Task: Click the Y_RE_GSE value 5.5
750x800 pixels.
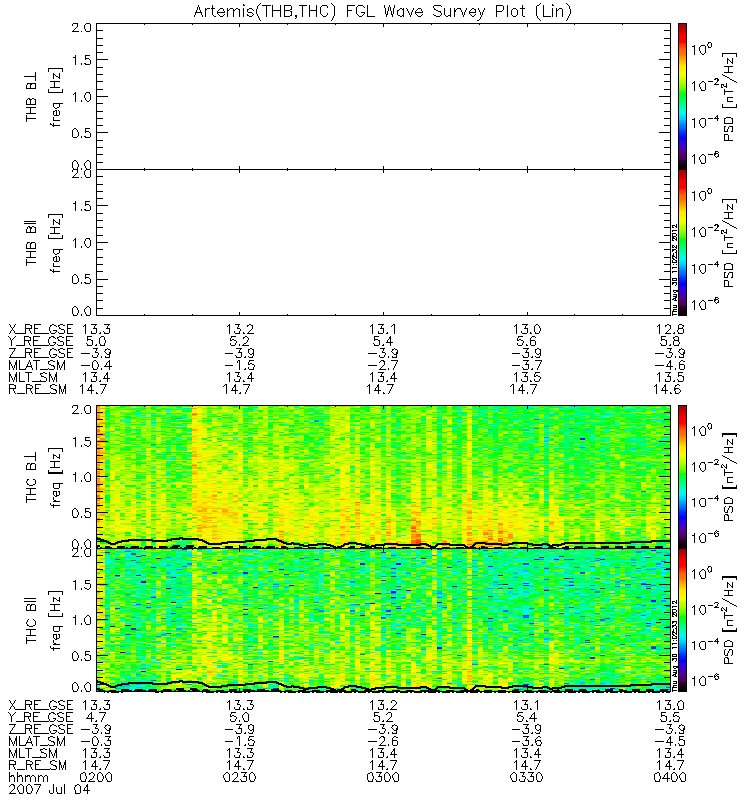Action: click(670, 717)
